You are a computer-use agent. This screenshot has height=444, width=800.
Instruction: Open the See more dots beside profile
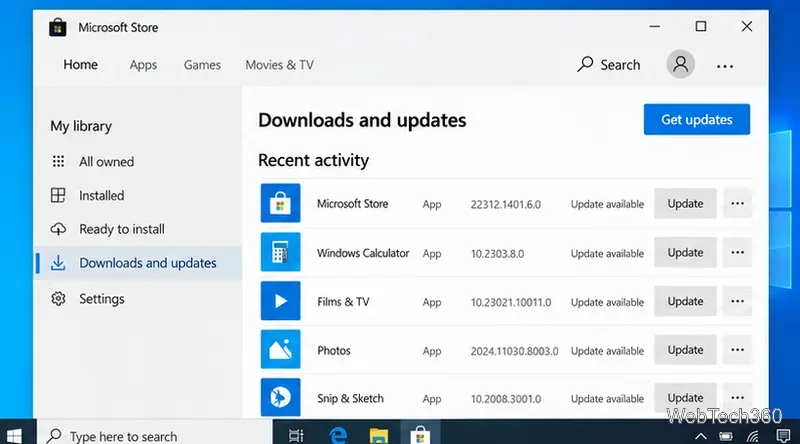[x=724, y=66]
